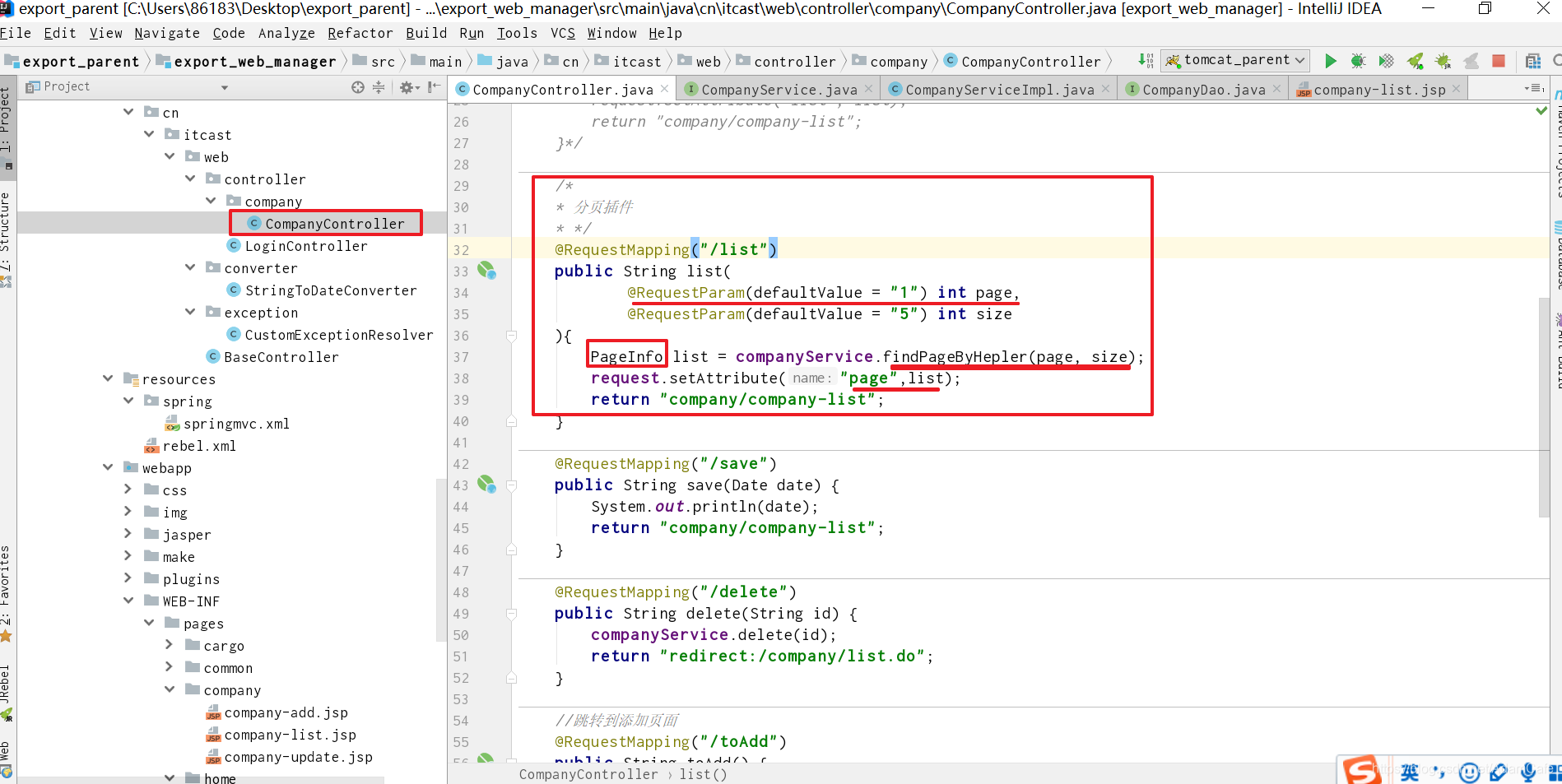Select BaseController in project tree
The width and height of the screenshot is (1562, 784).
[x=272, y=357]
